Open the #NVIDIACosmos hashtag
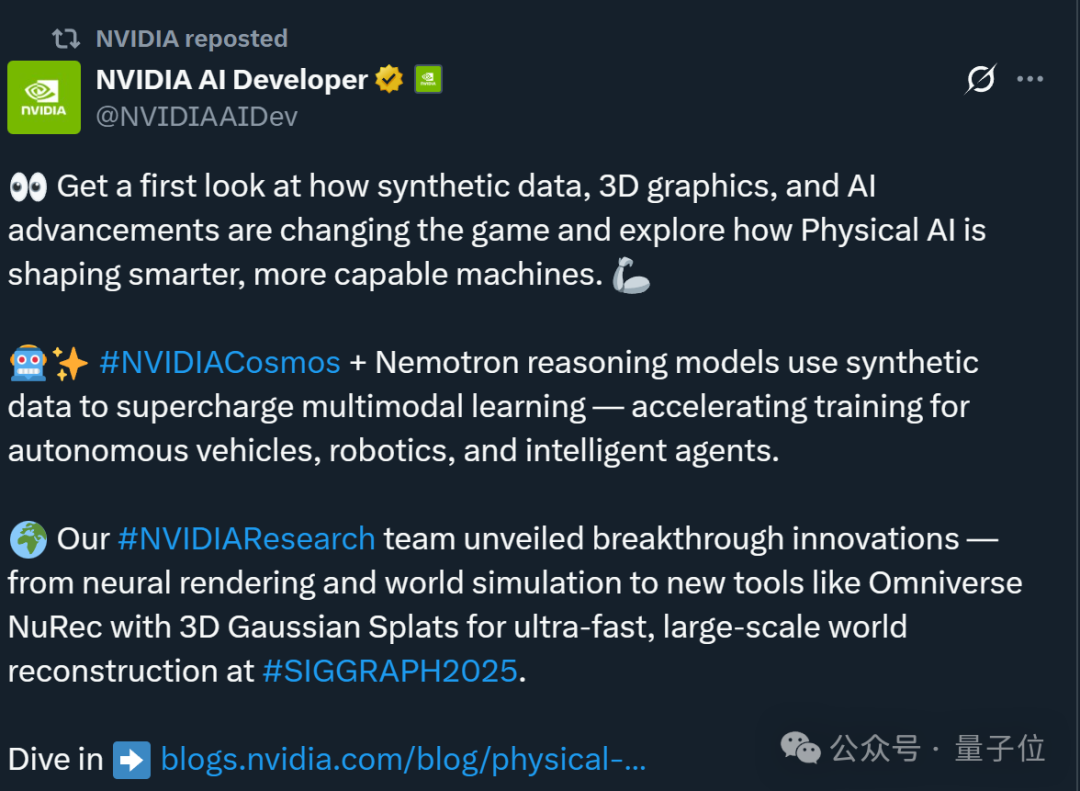This screenshot has width=1080, height=791. coord(220,362)
